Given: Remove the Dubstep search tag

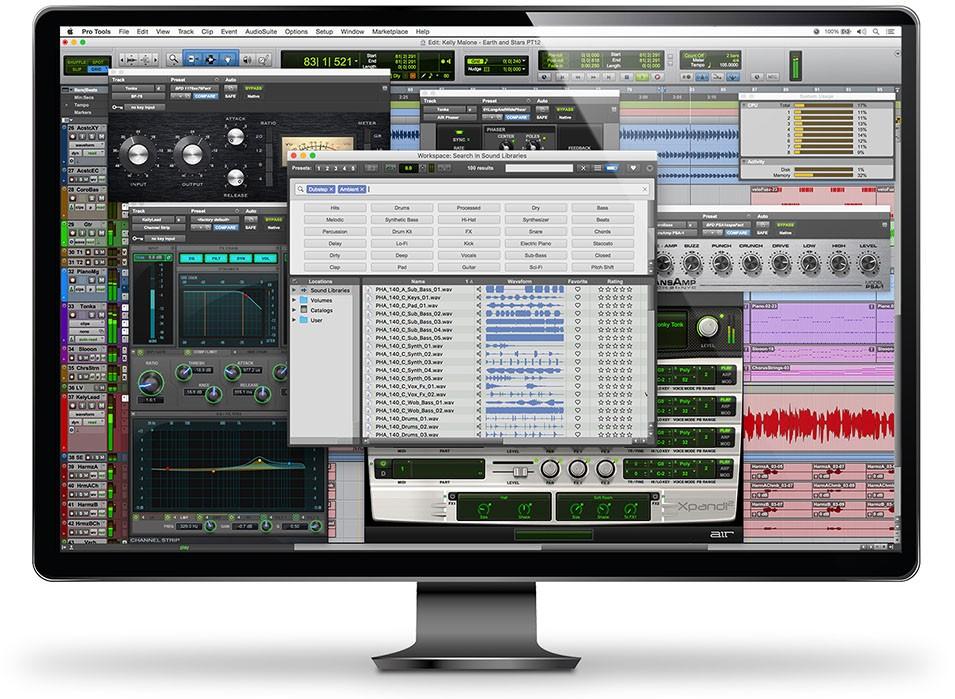Looking at the screenshot, I should [331, 189].
